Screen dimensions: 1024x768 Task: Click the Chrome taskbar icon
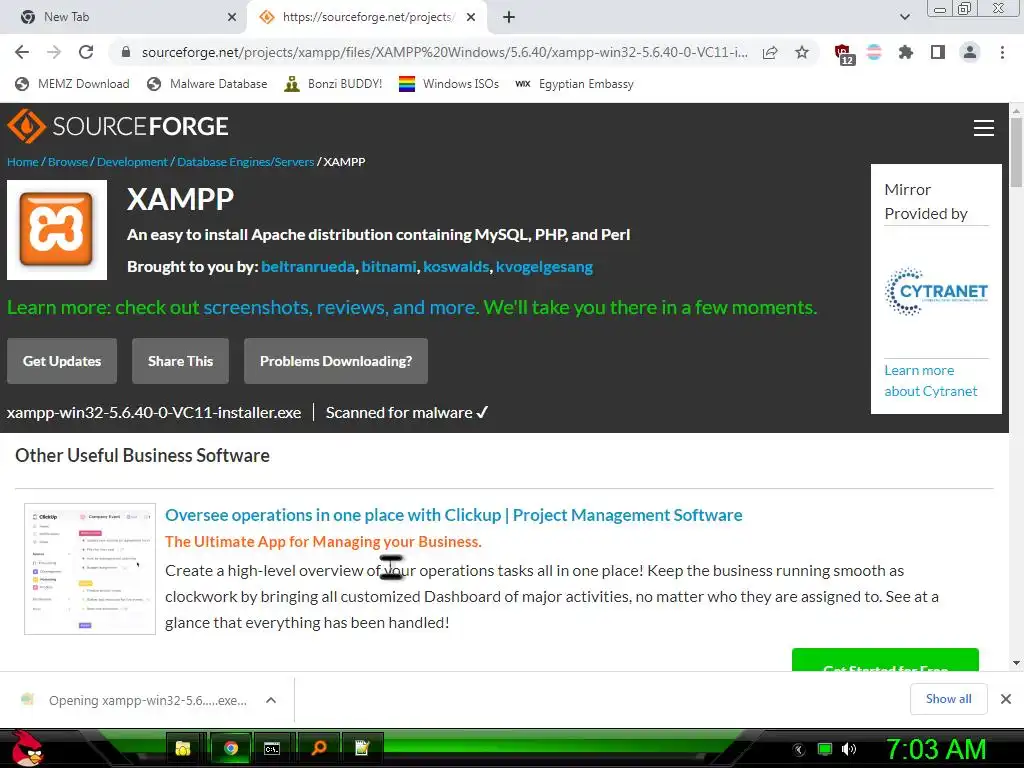[230, 748]
